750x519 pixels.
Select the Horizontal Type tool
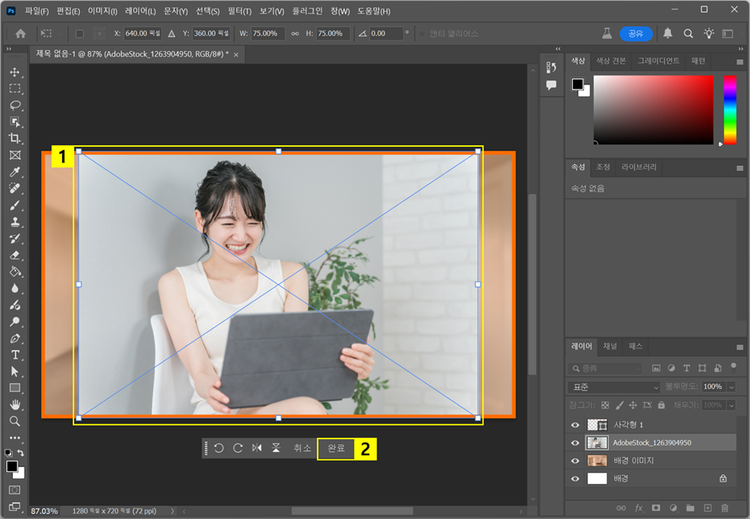point(15,355)
